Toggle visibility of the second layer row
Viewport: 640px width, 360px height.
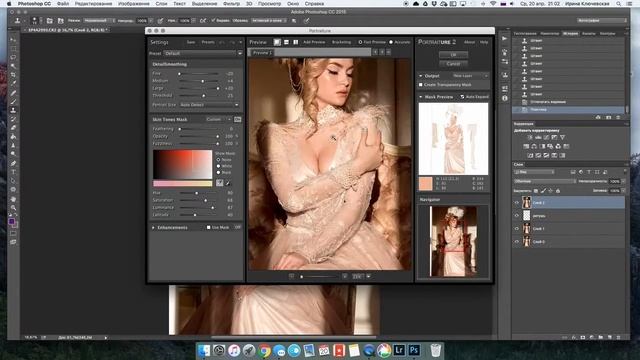click(517, 216)
